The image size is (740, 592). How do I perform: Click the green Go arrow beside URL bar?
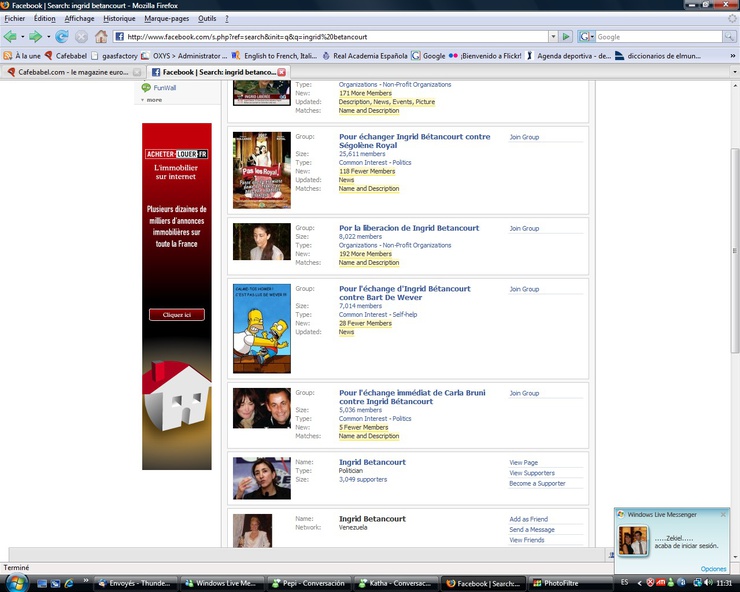click(566, 36)
